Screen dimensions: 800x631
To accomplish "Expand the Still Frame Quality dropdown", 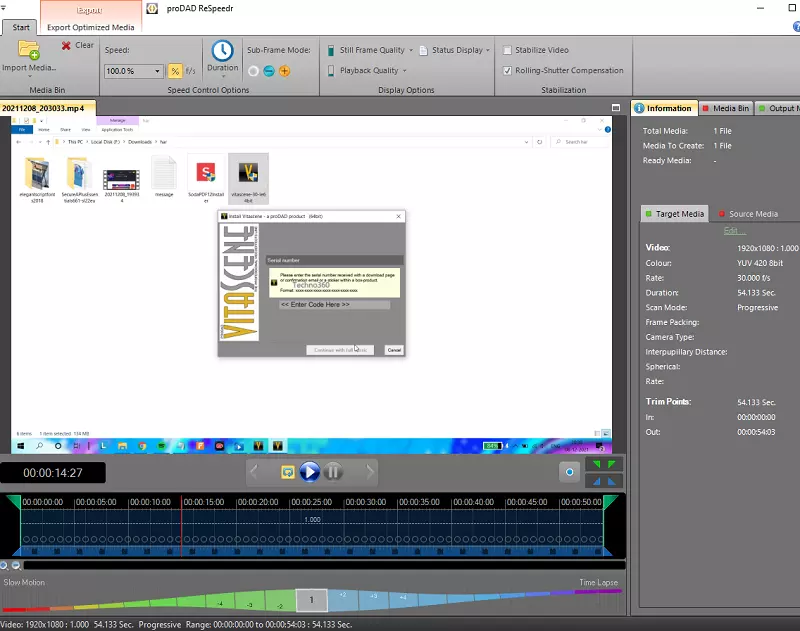I will tap(410, 50).
